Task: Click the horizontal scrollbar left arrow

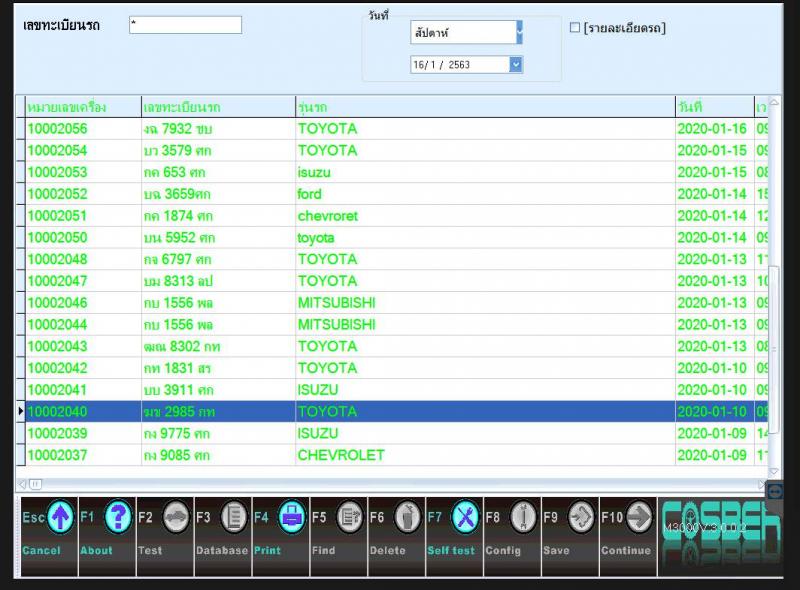Action: [22, 484]
